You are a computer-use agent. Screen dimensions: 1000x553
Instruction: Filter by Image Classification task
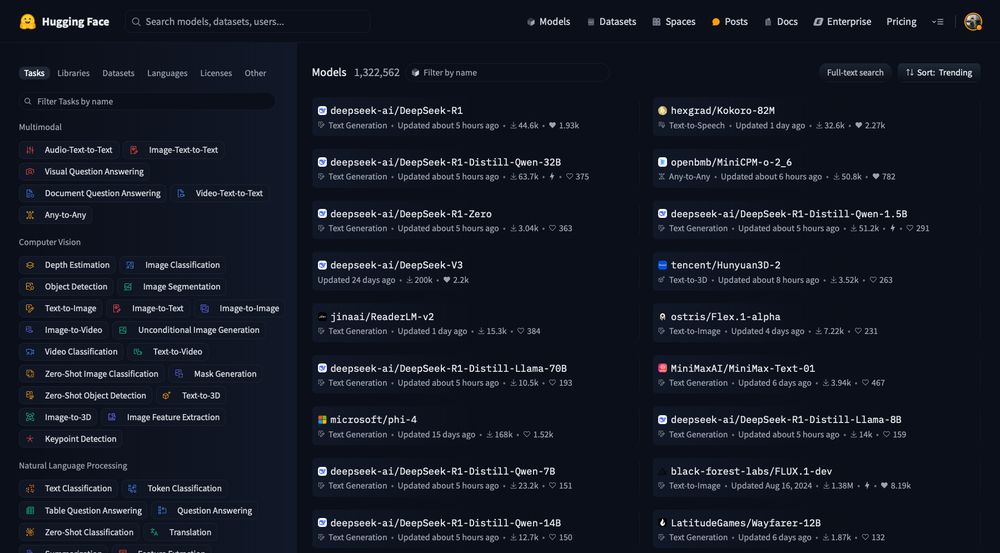click(173, 265)
